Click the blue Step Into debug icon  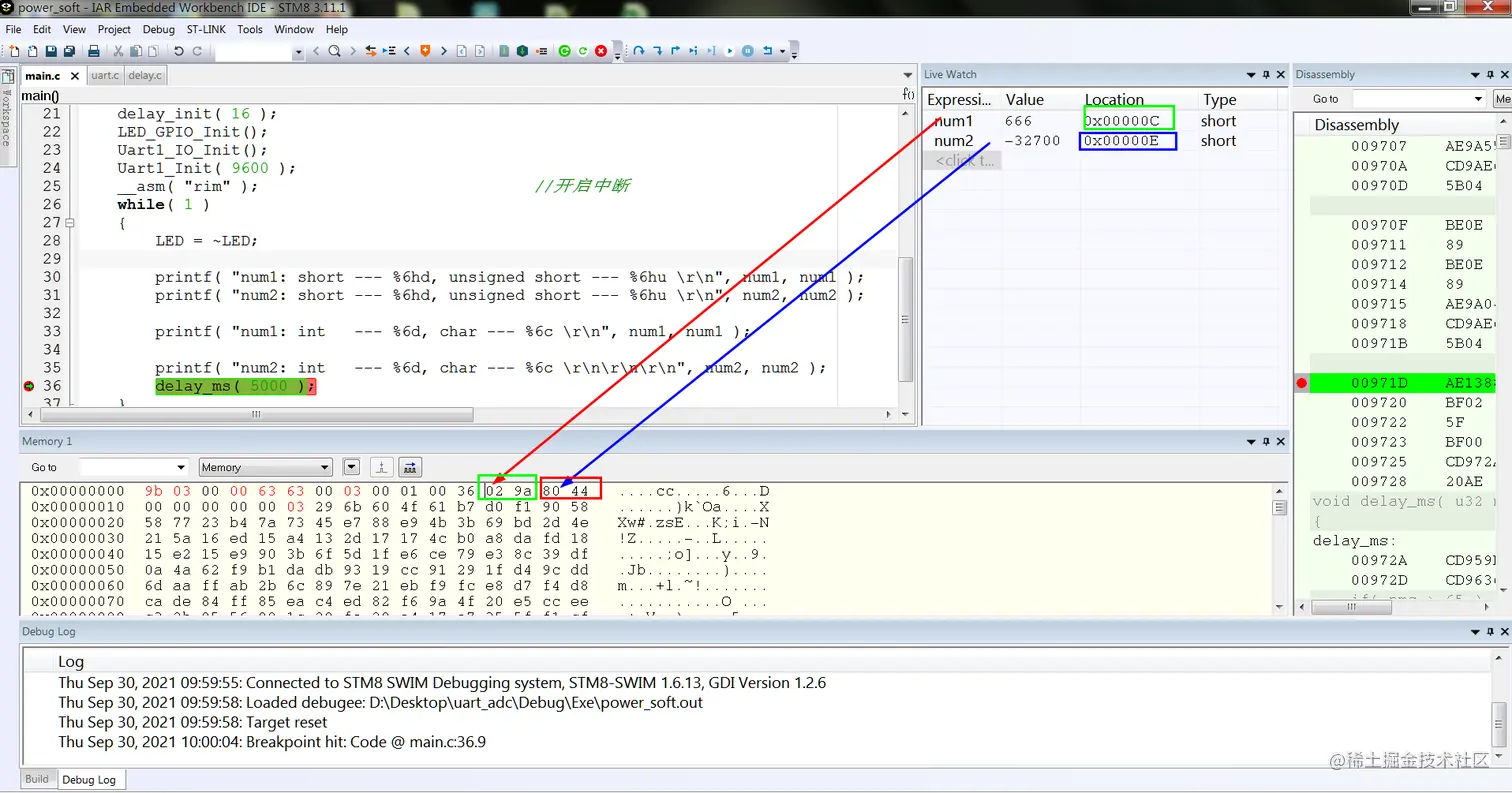[x=658, y=50]
